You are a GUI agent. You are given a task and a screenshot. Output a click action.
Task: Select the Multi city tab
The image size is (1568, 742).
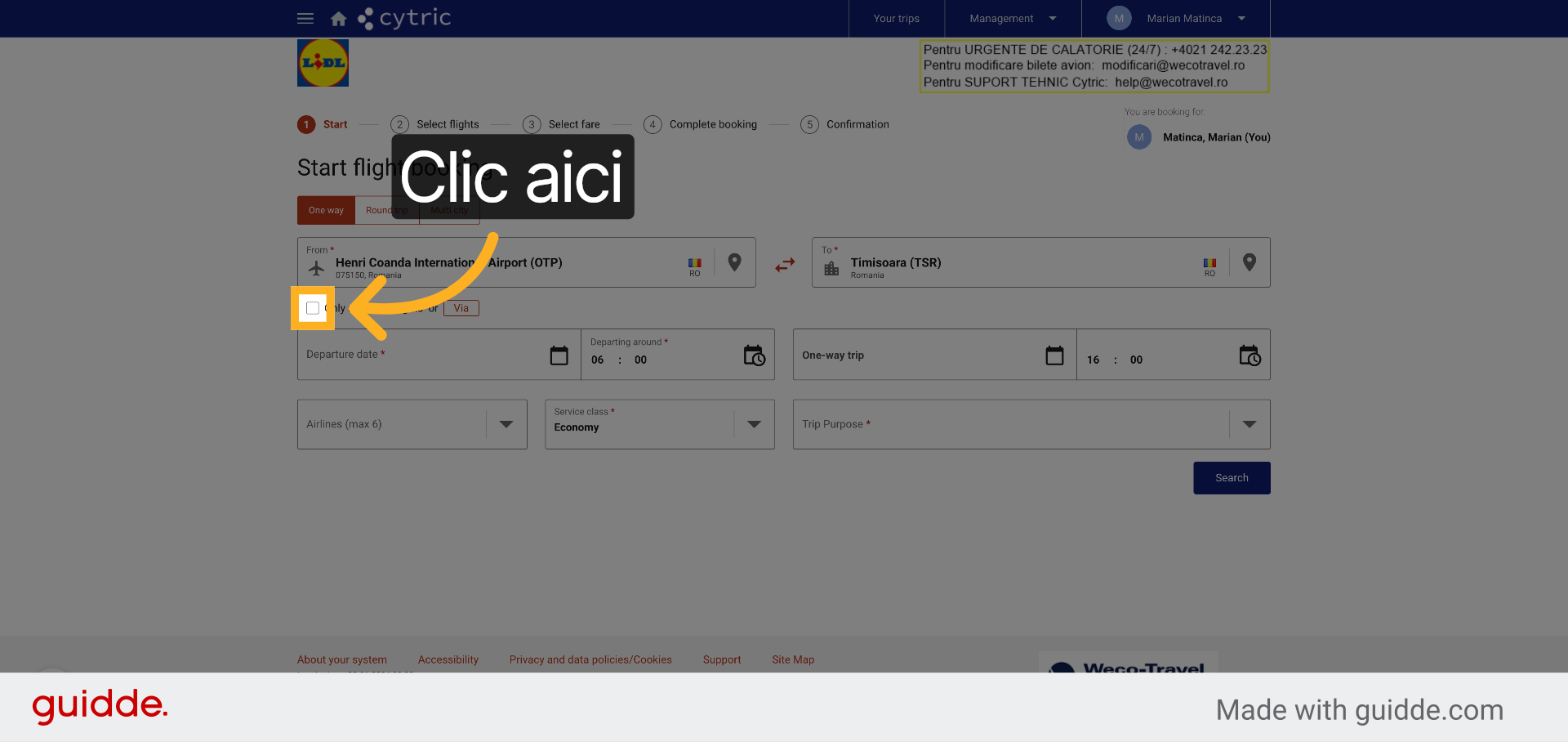449,210
